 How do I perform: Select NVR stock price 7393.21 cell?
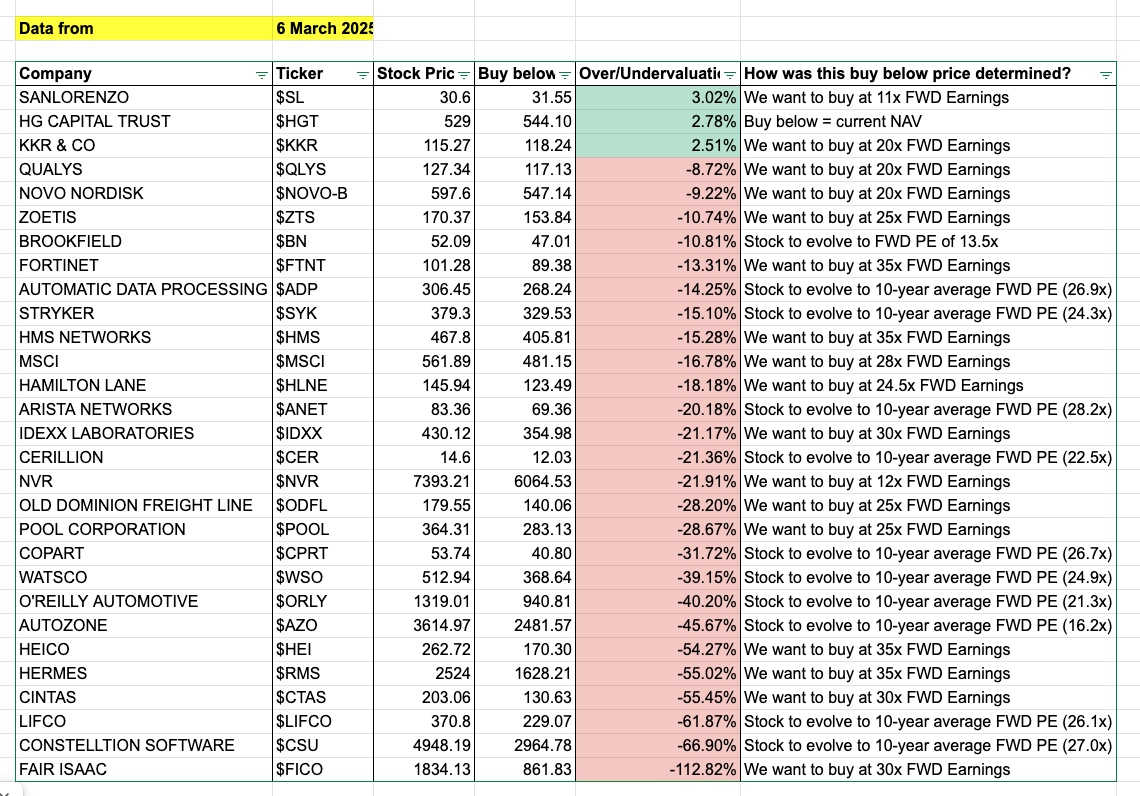pos(424,481)
